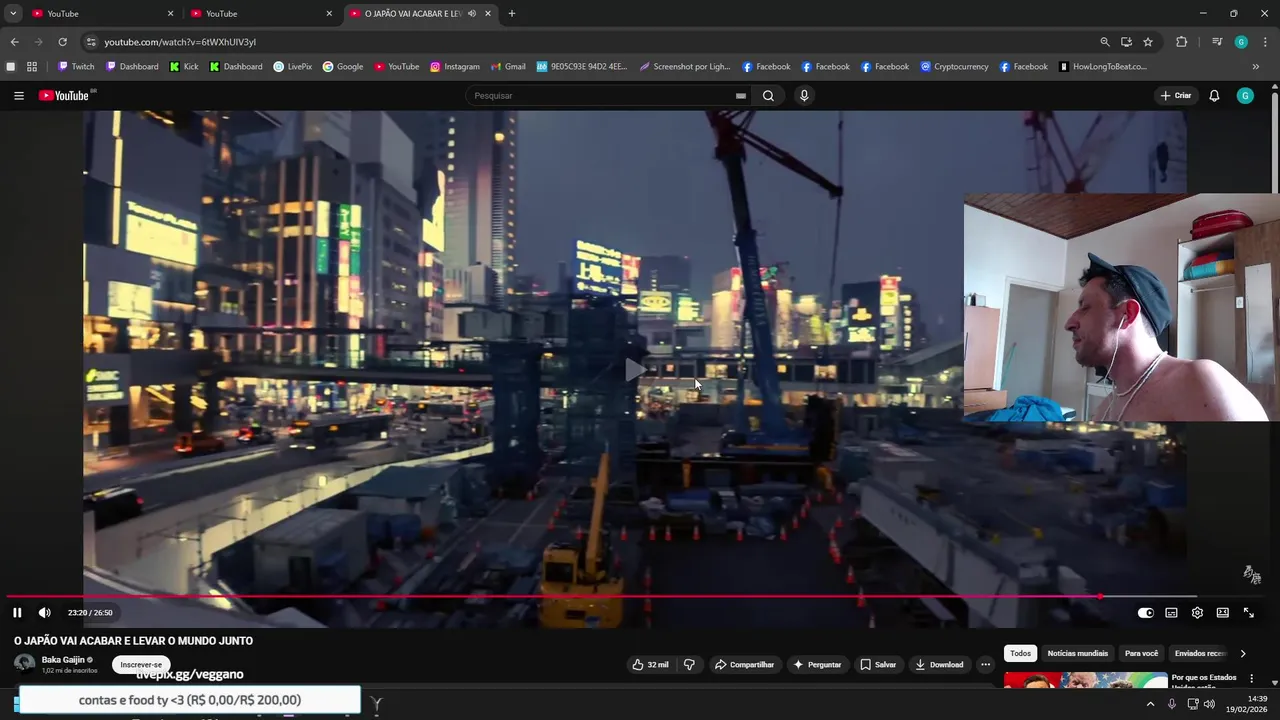The image size is (1280, 720).
Task: Open the Criar create menu
Action: pyautogui.click(x=1176, y=96)
